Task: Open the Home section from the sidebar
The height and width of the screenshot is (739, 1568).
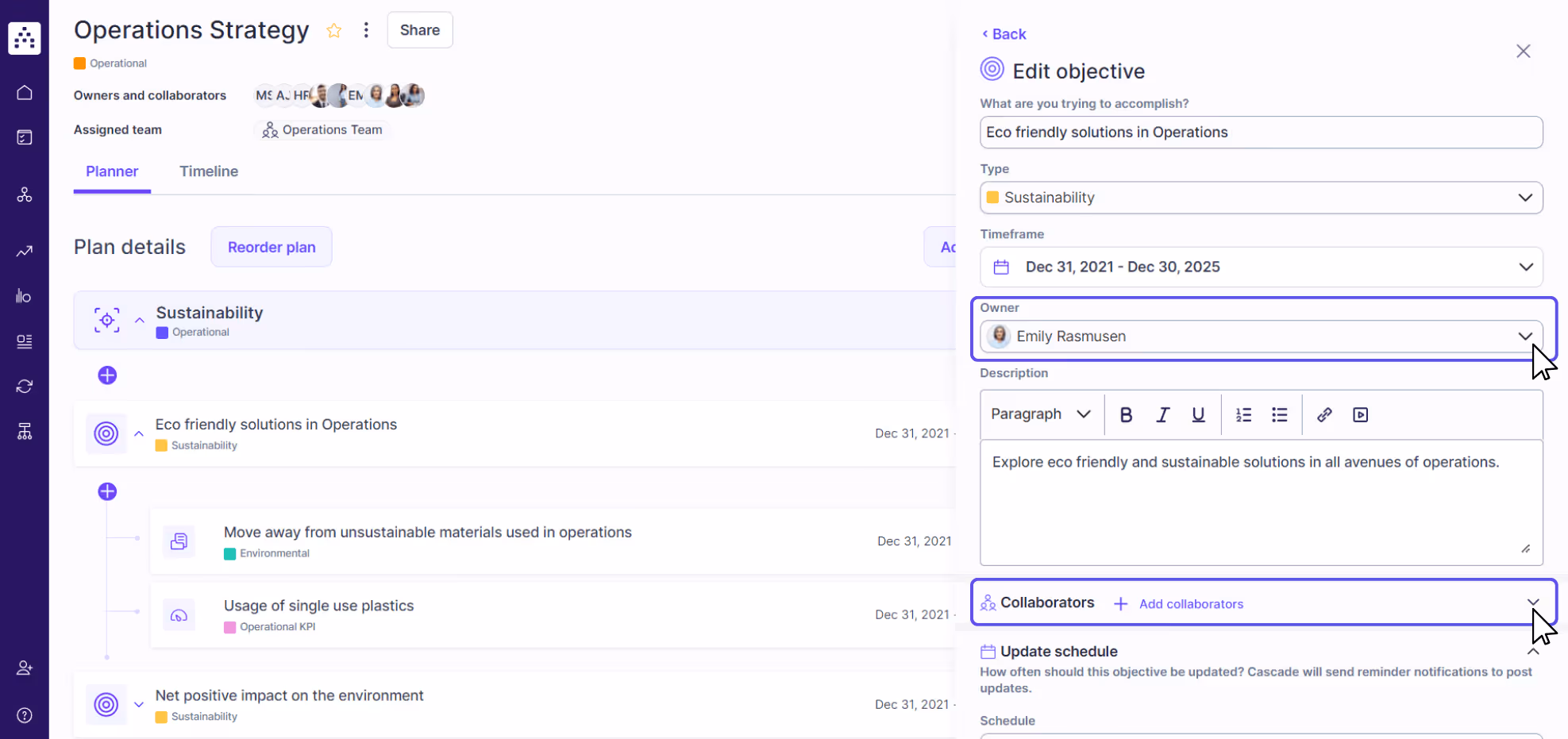Action: click(x=24, y=91)
